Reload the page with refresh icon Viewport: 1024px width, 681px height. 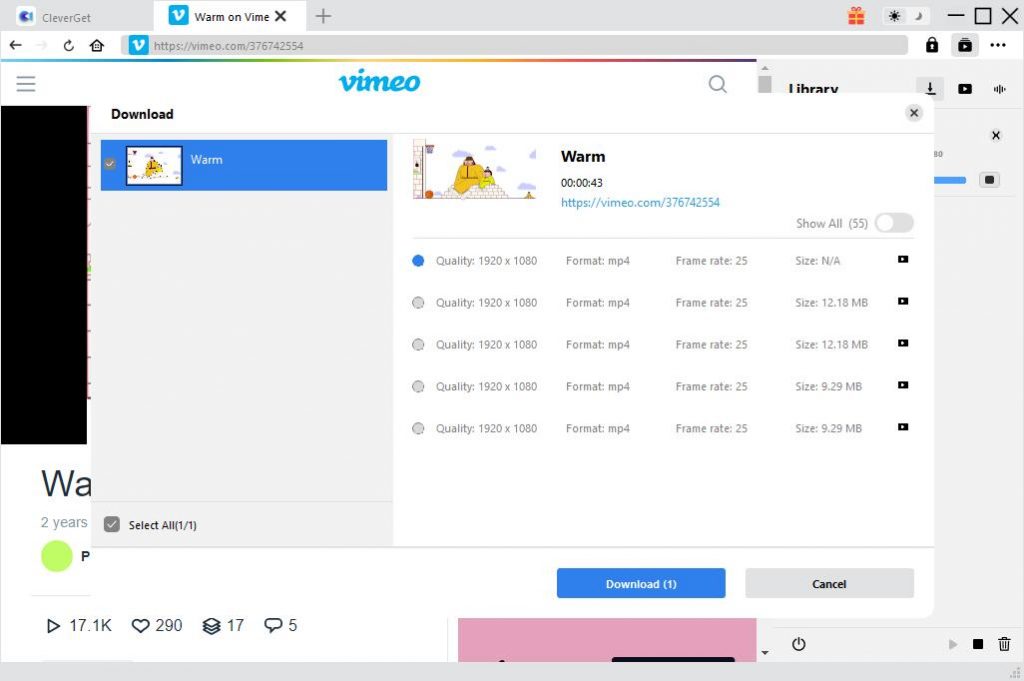tap(68, 46)
